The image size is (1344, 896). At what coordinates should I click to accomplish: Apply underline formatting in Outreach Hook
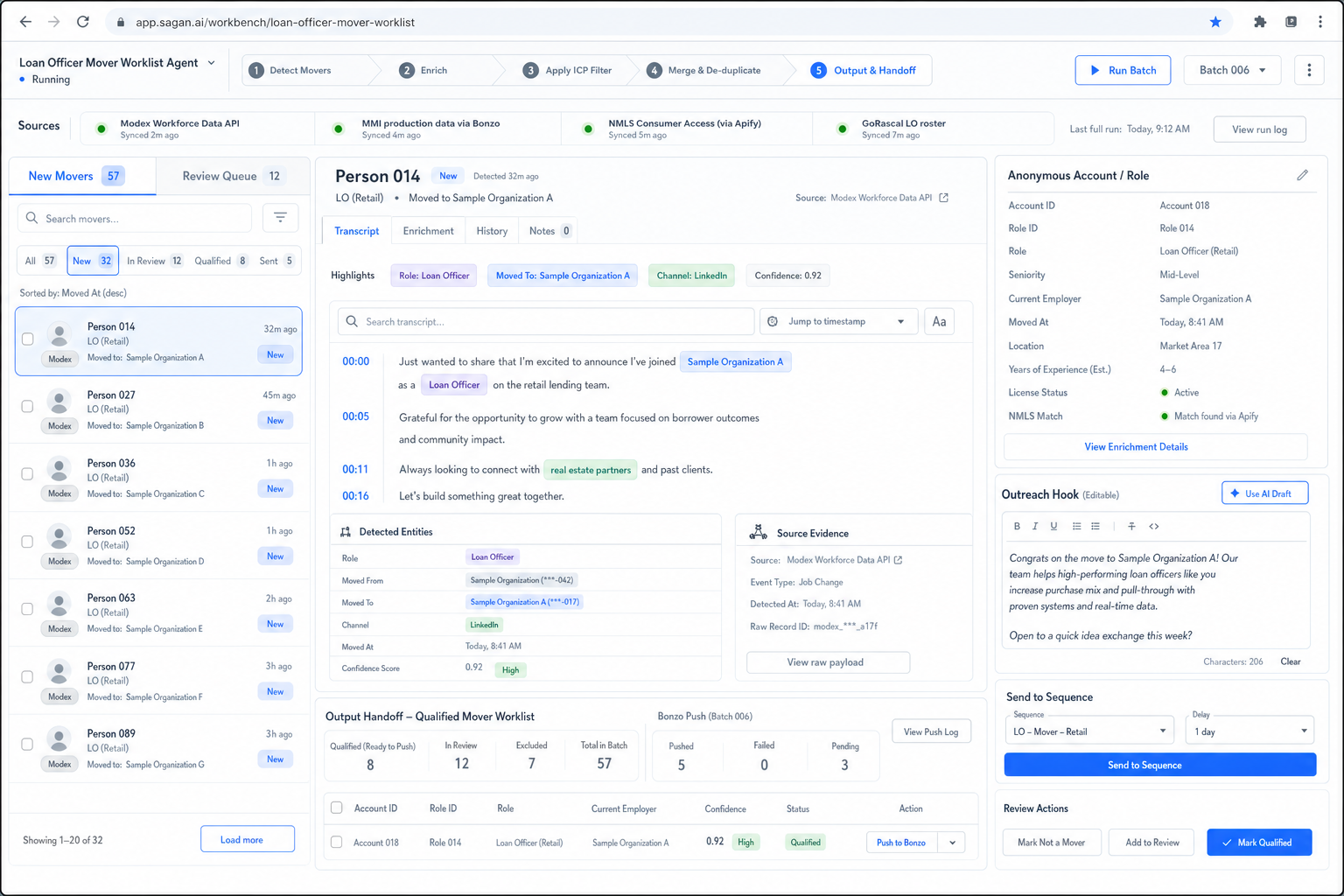tap(1053, 527)
